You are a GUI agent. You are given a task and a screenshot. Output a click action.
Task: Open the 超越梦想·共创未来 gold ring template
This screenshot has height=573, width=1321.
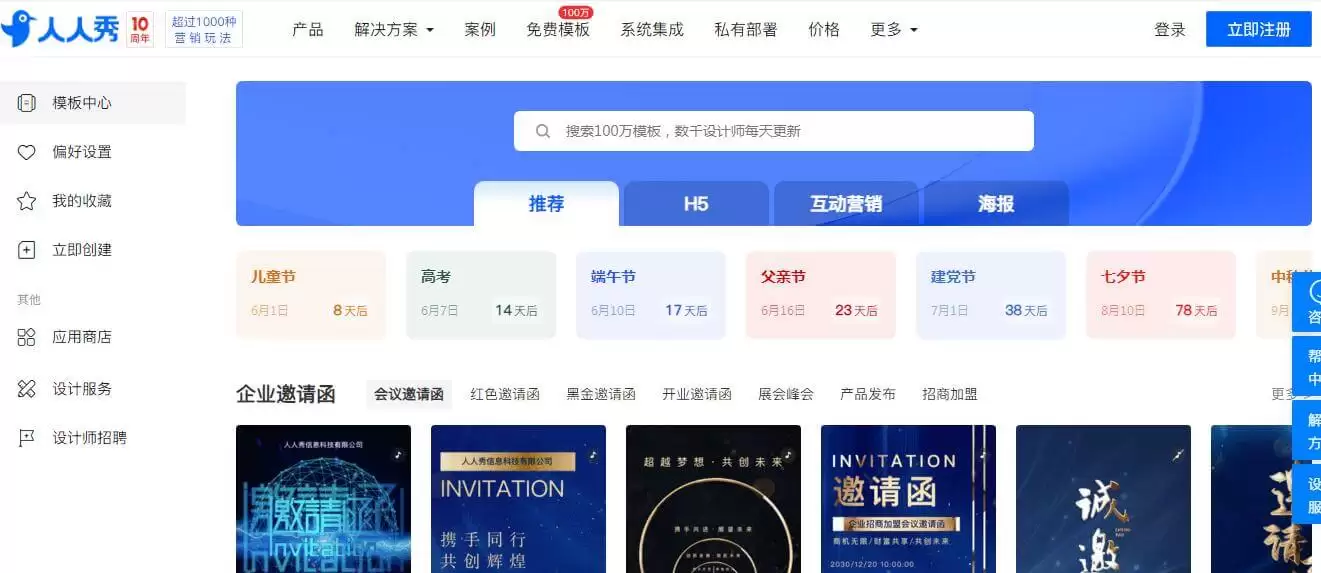point(713,499)
